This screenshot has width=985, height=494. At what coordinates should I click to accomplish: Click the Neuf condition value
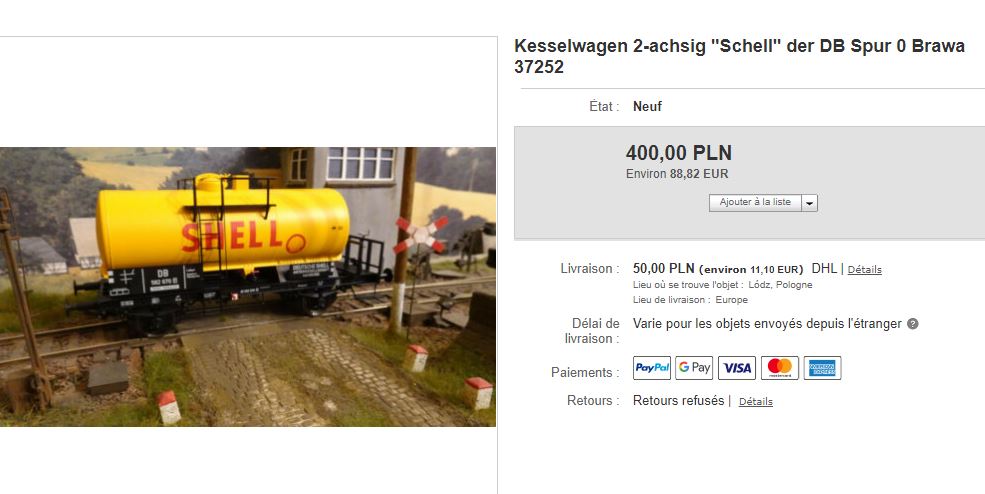pyautogui.click(x=648, y=106)
